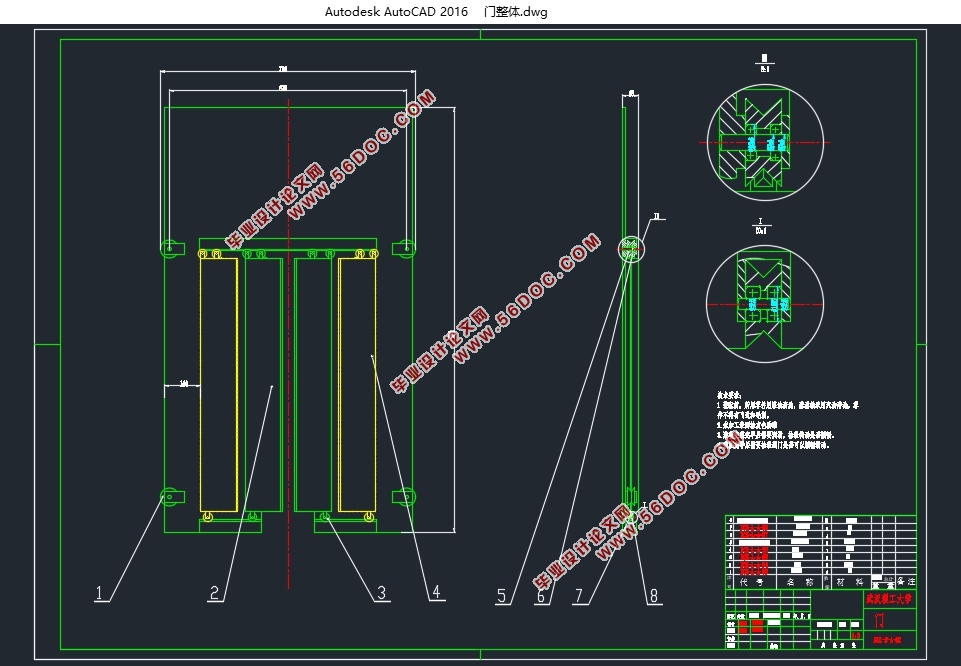Select the upper enlarged detail view circle
Viewport: 961px width, 666px height.
pos(765,142)
